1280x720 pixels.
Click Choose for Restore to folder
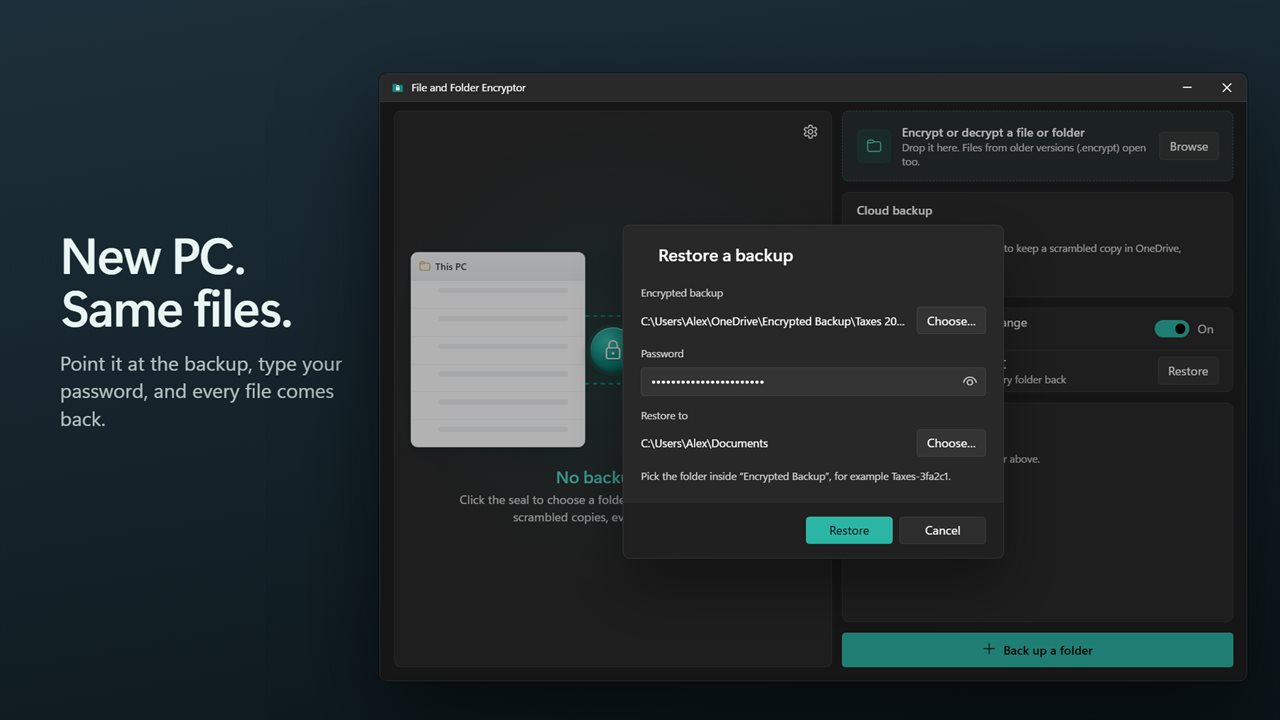coord(951,443)
